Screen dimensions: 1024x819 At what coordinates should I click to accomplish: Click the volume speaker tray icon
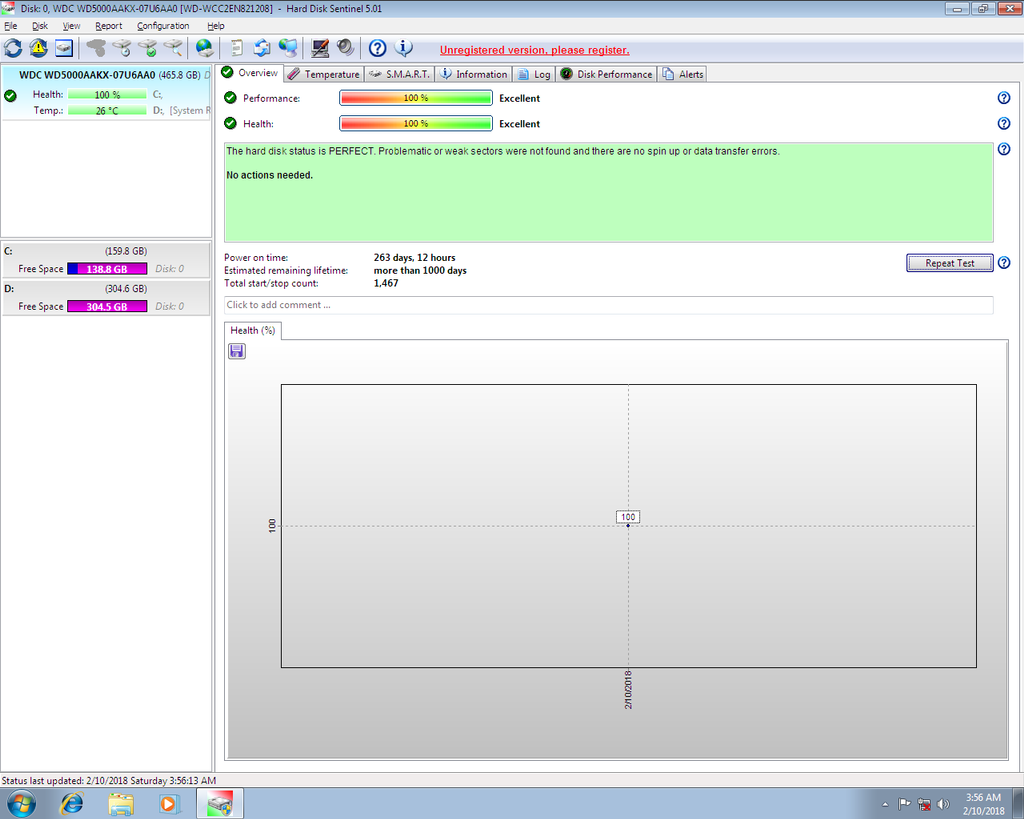(x=943, y=804)
